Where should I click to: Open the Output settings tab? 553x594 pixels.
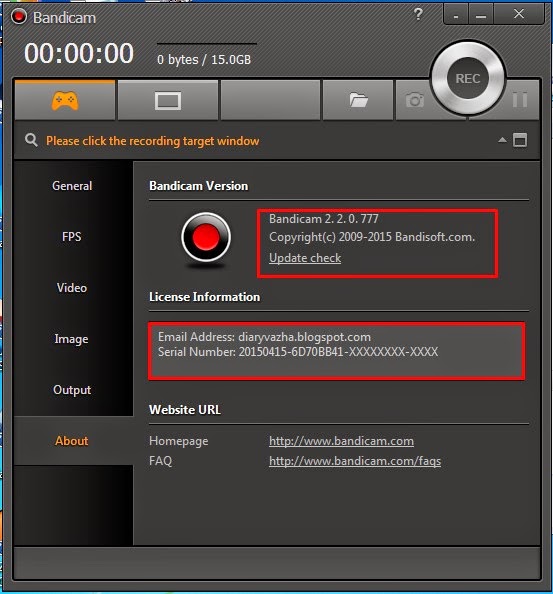pyautogui.click(x=72, y=390)
